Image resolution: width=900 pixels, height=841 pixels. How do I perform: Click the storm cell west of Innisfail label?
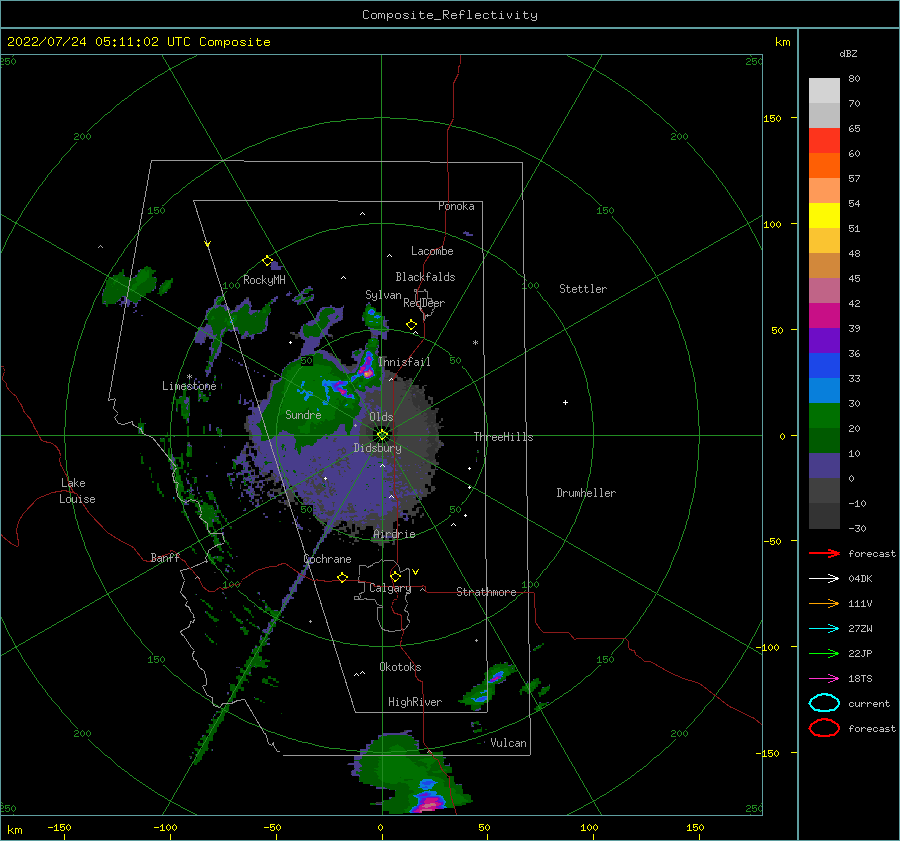coord(366,364)
